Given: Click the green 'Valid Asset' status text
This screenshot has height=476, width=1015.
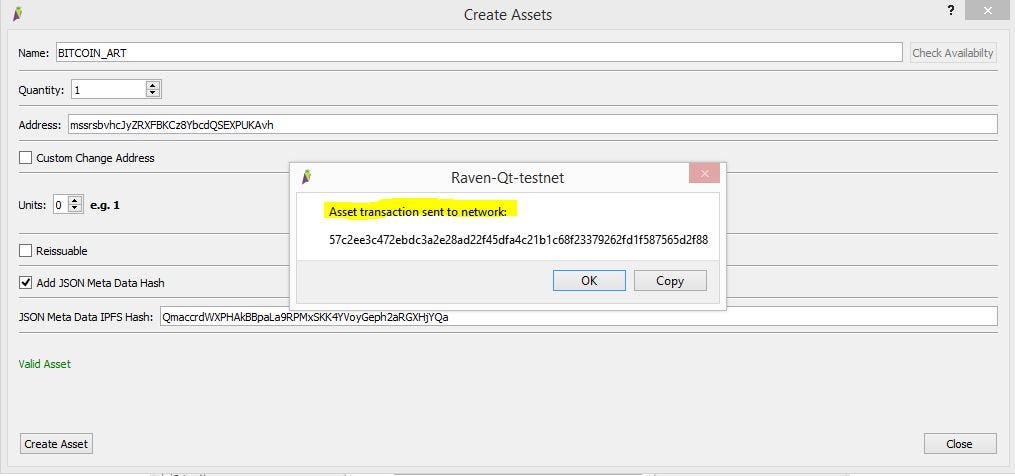Looking at the screenshot, I should pos(45,364).
